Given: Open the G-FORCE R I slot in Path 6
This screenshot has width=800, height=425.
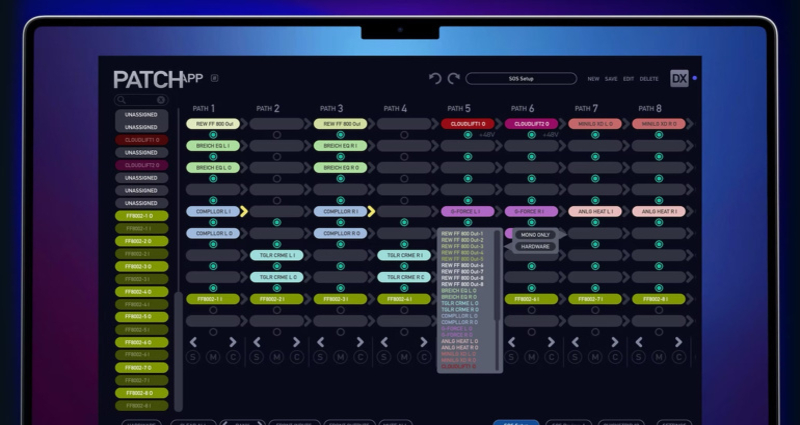Looking at the screenshot, I should [532, 211].
